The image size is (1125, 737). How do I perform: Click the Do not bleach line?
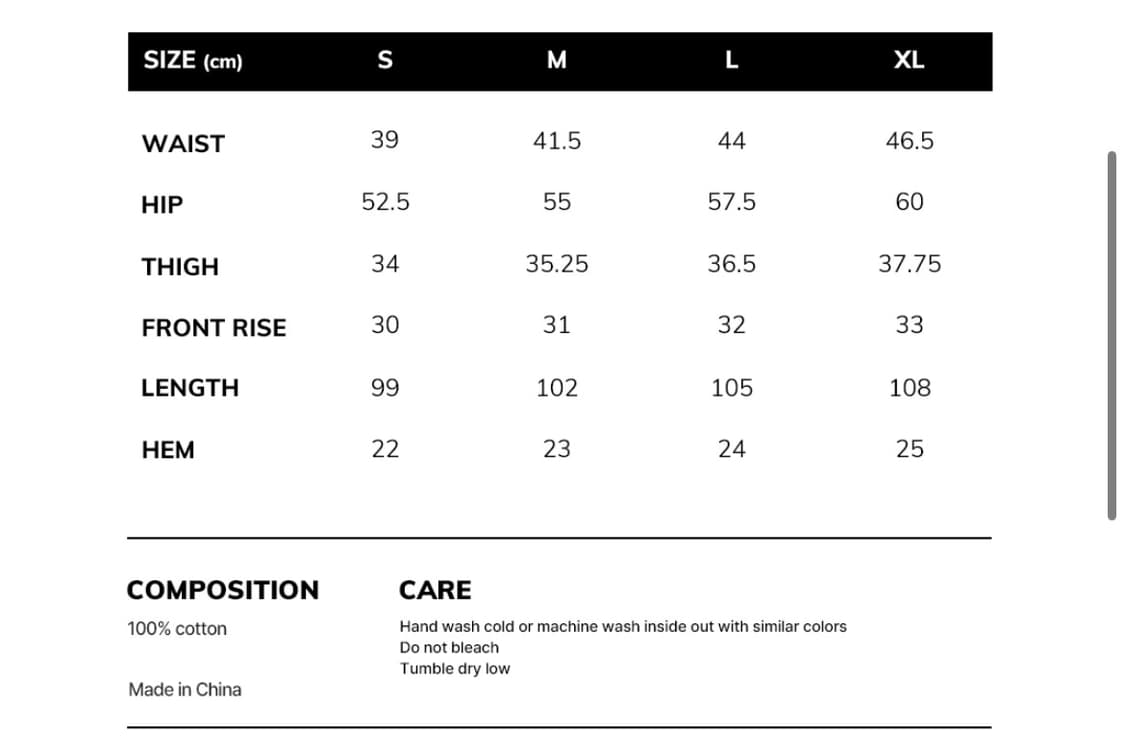(x=449, y=648)
